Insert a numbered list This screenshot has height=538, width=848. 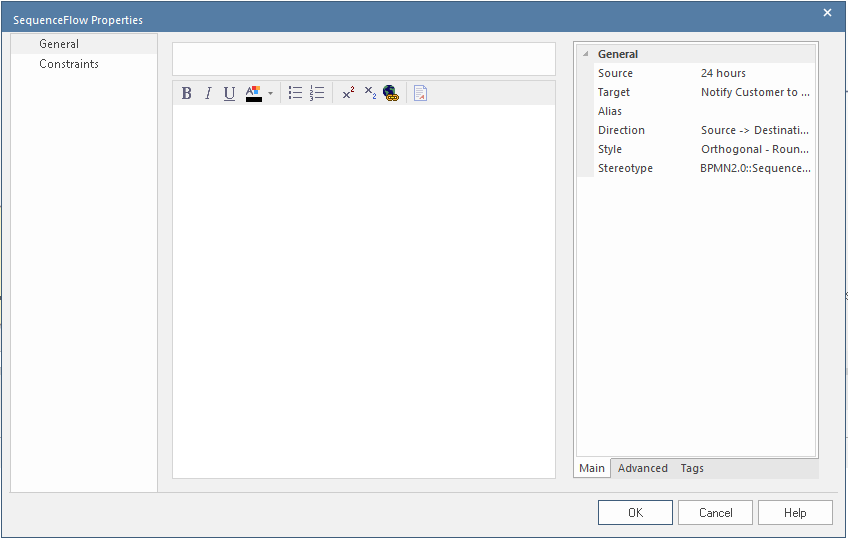(317, 93)
